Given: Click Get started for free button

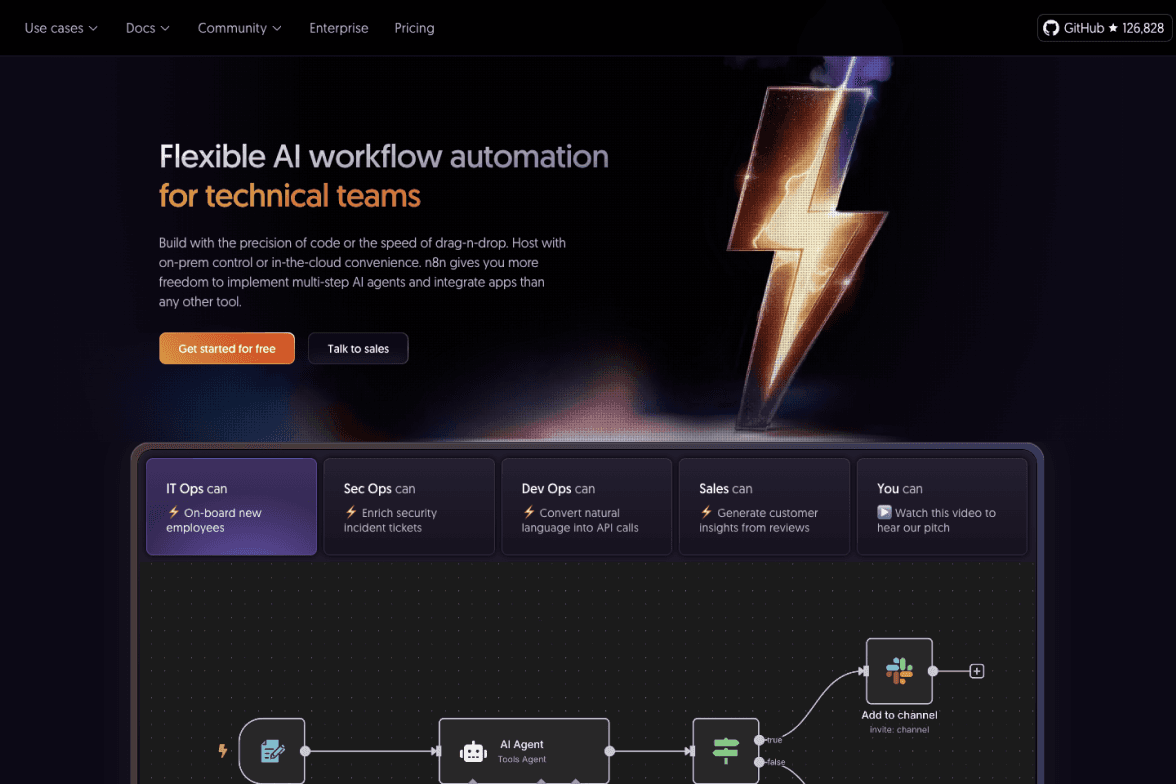Looking at the screenshot, I should (x=226, y=348).
